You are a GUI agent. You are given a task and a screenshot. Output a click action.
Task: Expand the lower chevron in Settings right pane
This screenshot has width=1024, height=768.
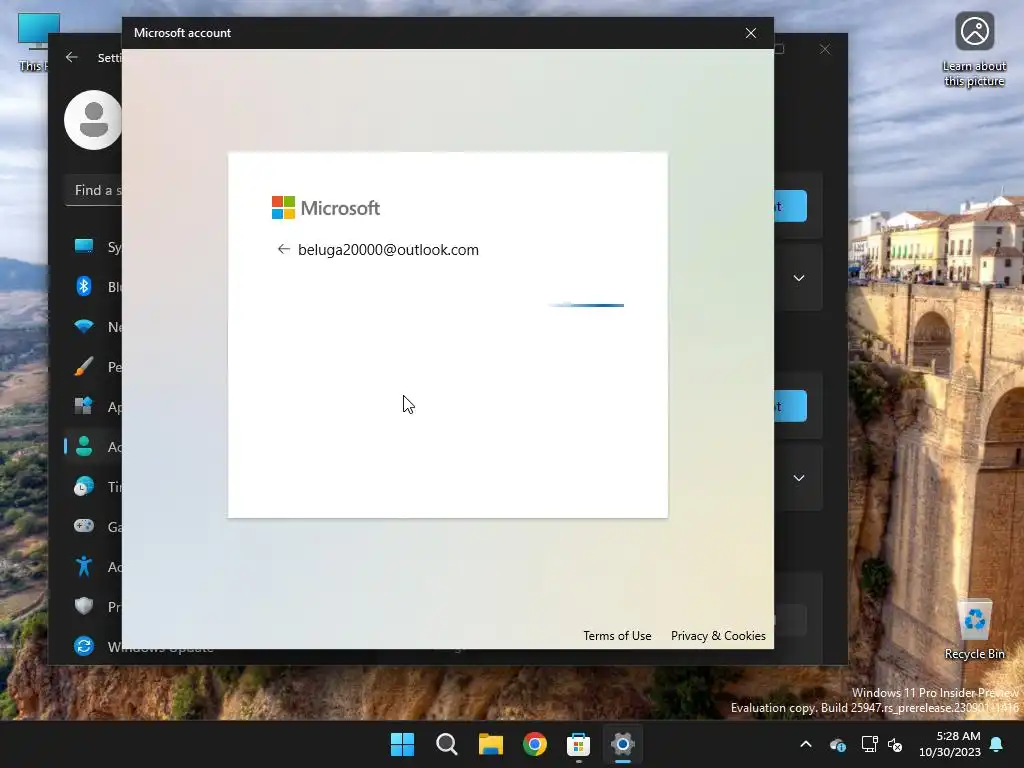[x=799, y=478]
